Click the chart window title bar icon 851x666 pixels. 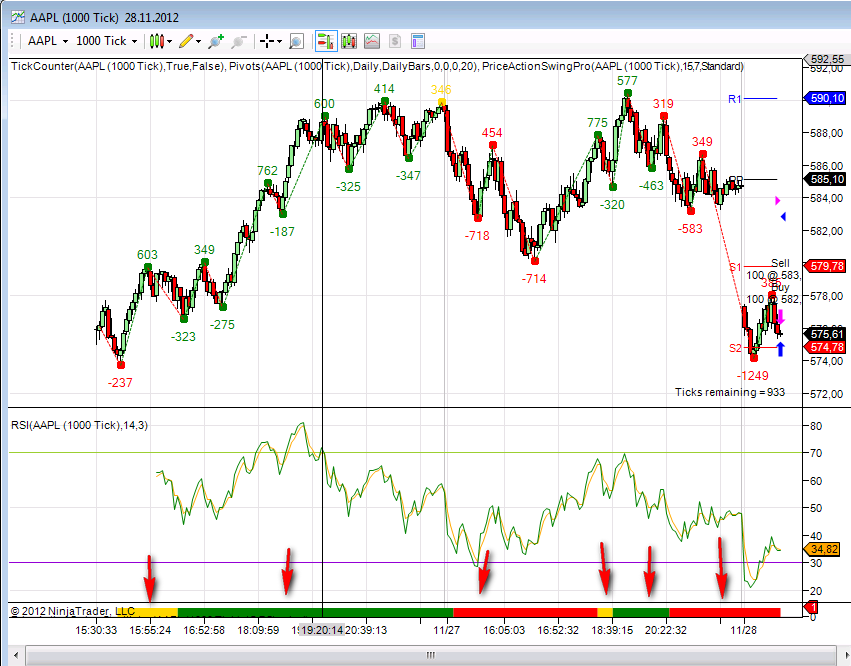click(18, 17)
